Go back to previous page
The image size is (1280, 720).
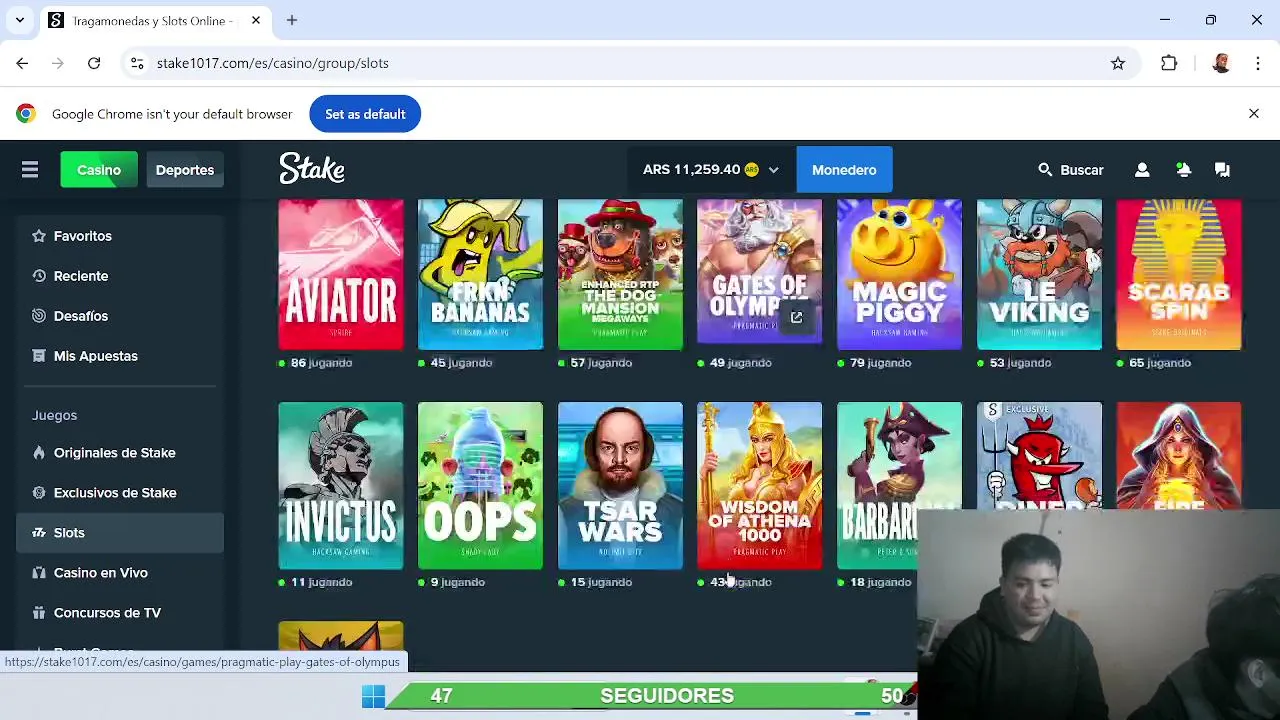tap(22, 63)
